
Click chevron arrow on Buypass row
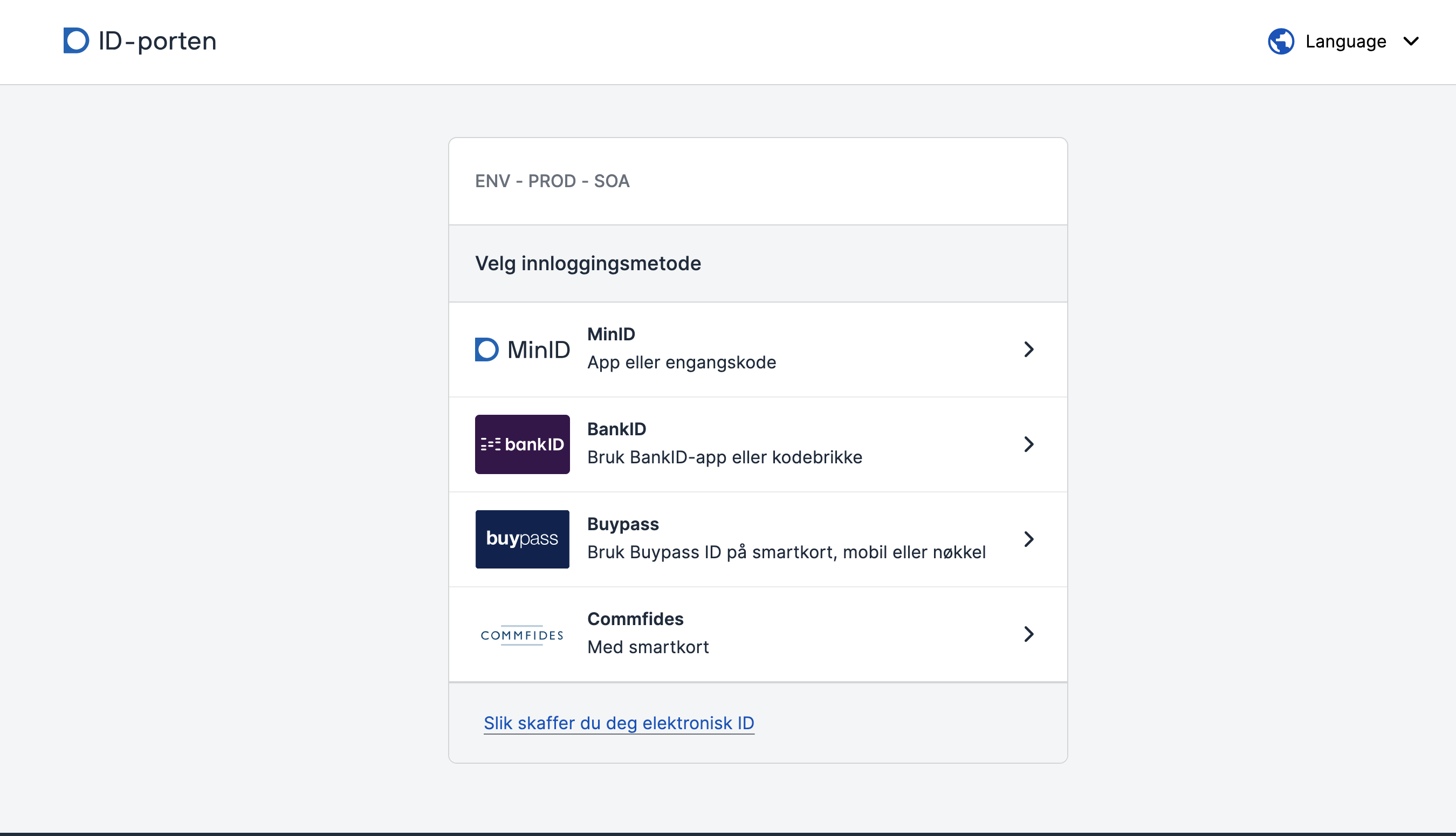click(1028, 539)
